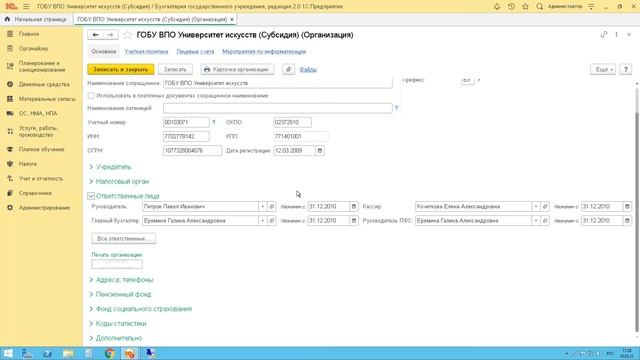The image size is (640, 360).
Task: Copy link to this organization form
Action: (604, 35)
